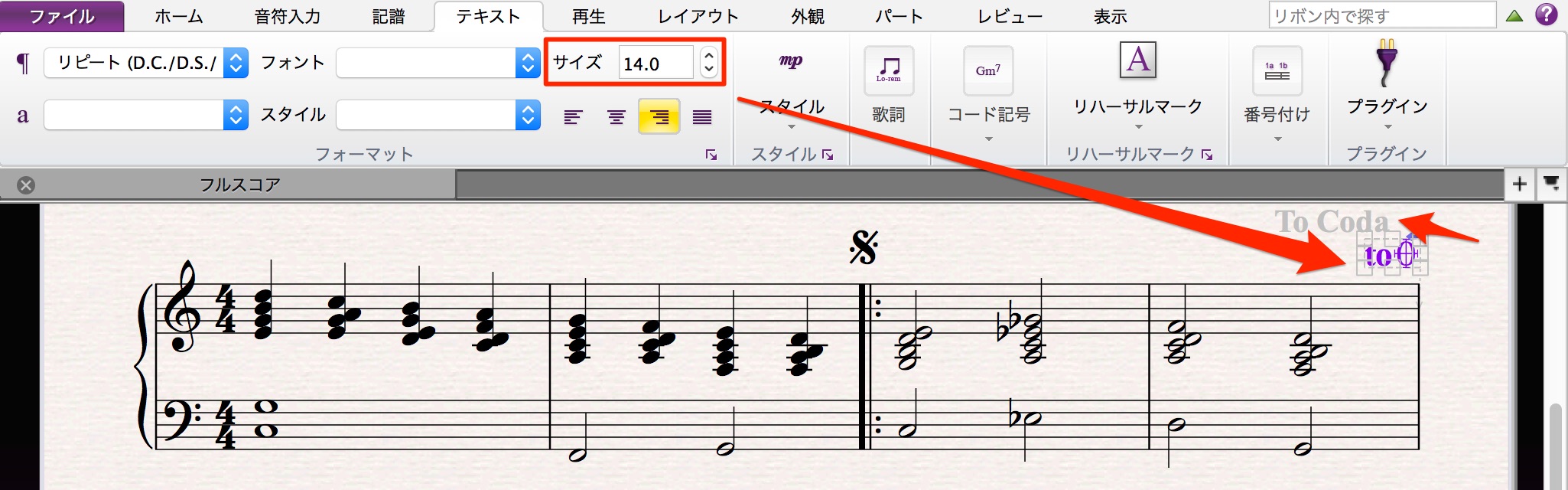Open the レビュー ribbon tab
1568x490 pixels.
1010,16
